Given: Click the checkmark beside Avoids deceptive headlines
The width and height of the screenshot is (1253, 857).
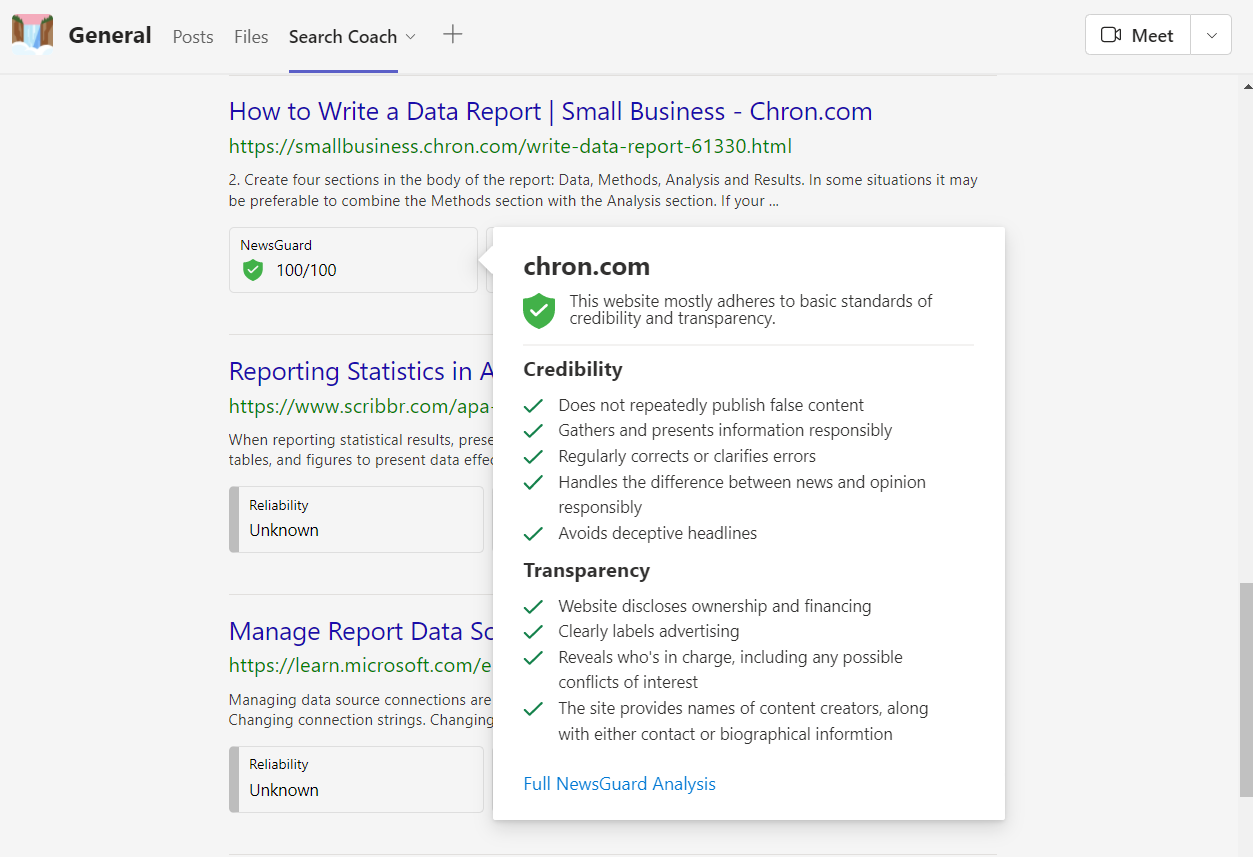Looking at the screenshot, I should click(x=534, y=533).
